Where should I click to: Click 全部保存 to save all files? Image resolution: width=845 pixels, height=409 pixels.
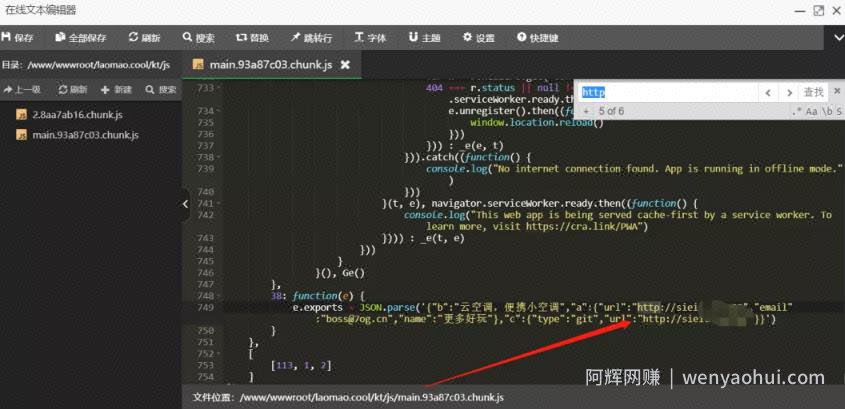click(x=81, y=38)
